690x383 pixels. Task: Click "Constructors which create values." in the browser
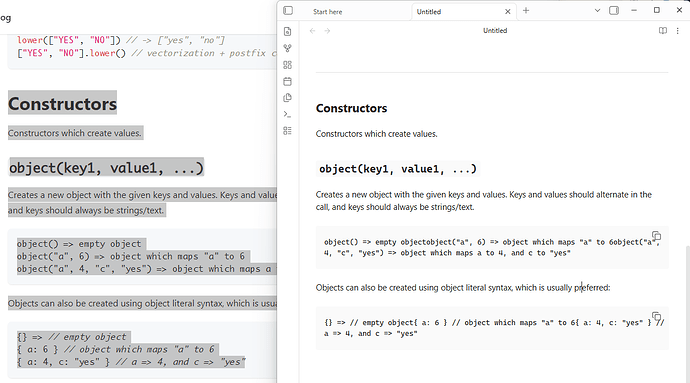click(x=75, y=133)
